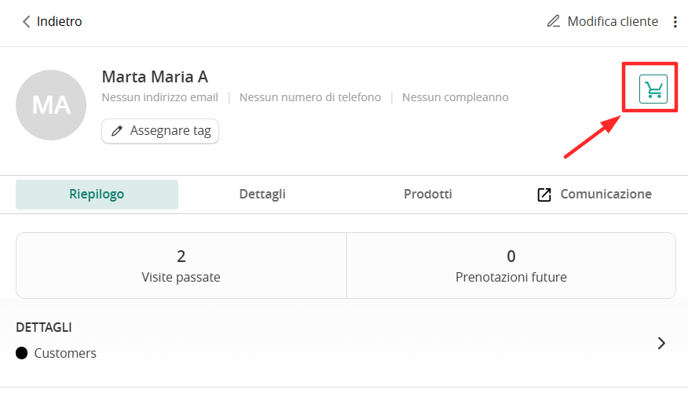Viewport: 688px width, 393px height.
Task: Click the black Customers group dot
Action: tap(22, 353)
